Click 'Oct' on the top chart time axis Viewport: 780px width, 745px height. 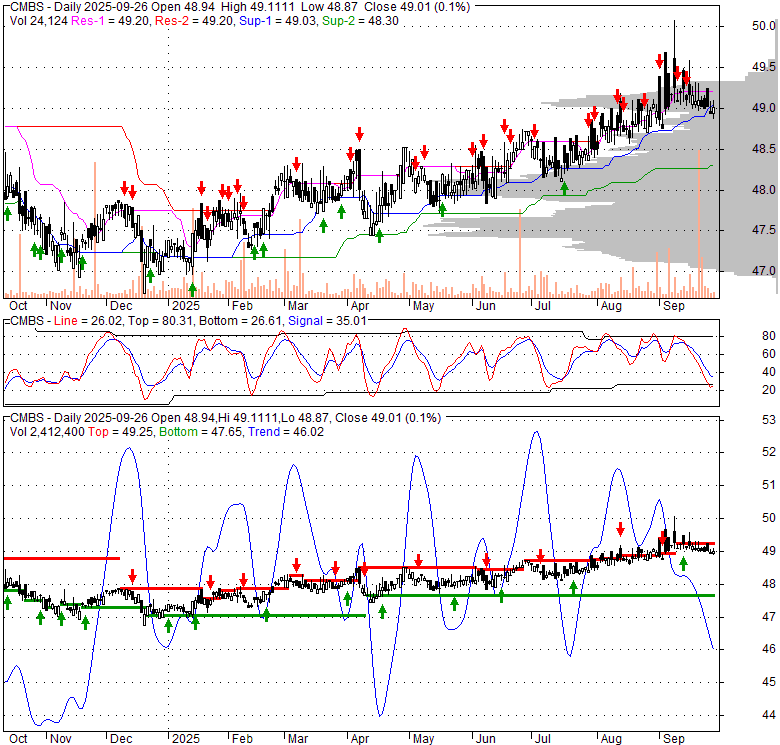pos(18,306)
